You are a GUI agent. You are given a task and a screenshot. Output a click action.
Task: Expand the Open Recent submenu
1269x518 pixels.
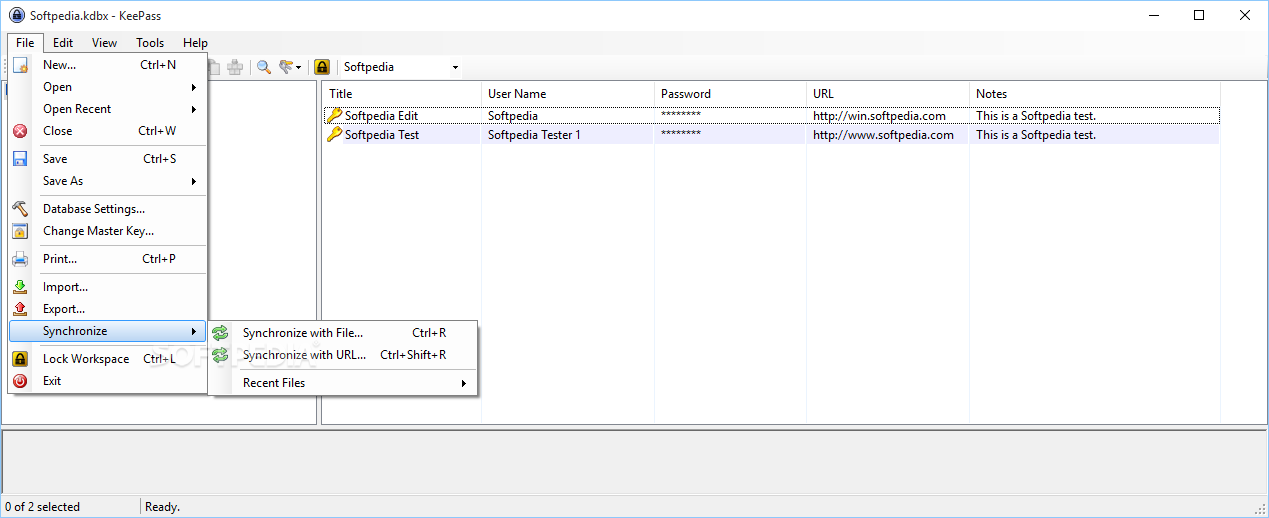(x=108, y=109)
